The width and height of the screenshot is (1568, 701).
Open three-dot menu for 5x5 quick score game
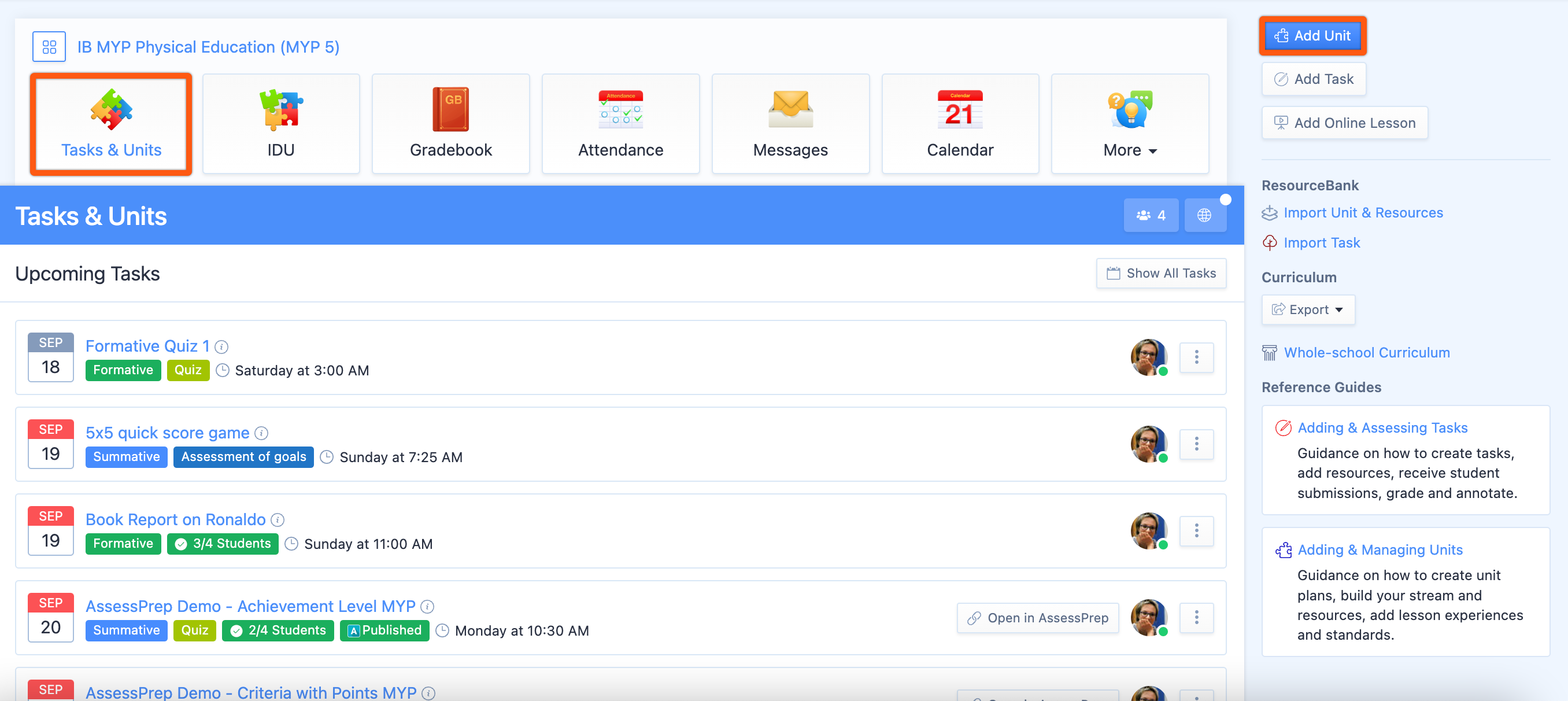click(1196, 444)
